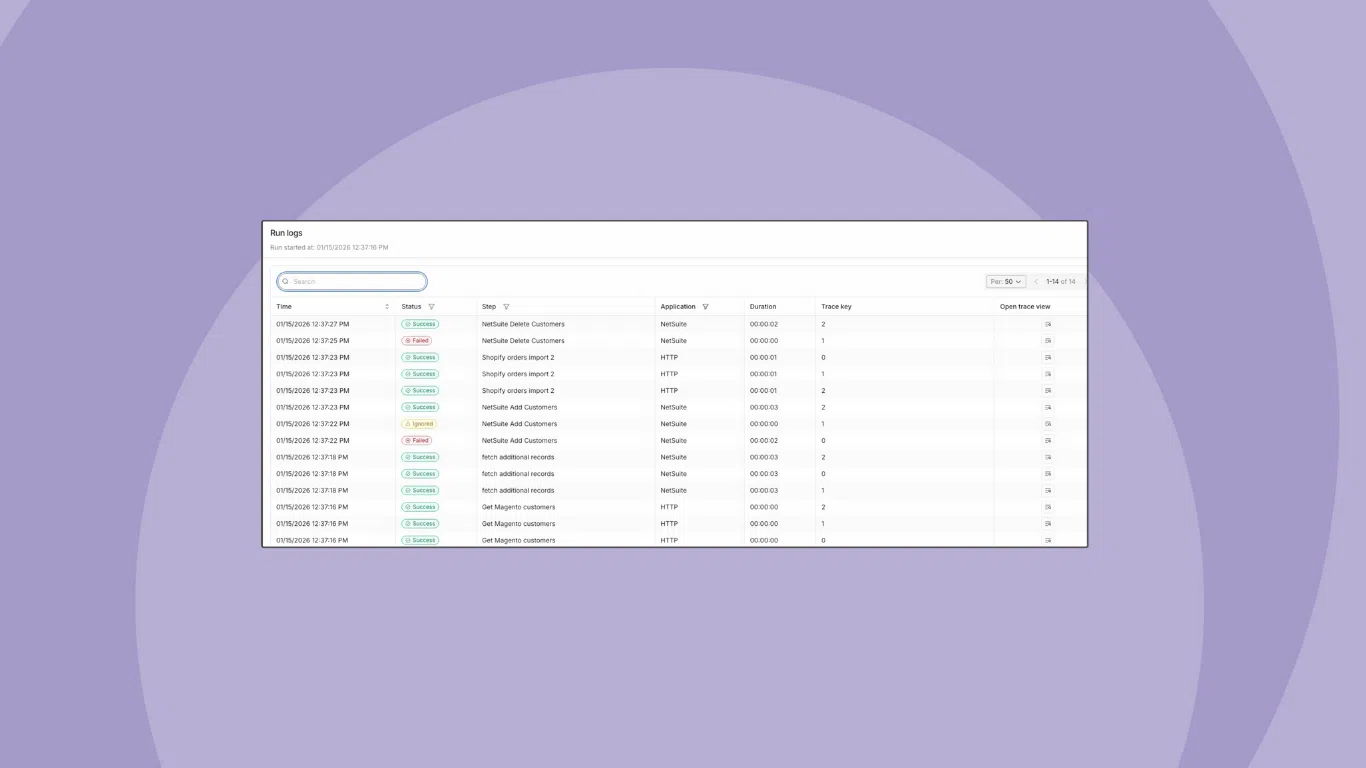
Task: Open the filter on the Step column
Action: (506, 306)
